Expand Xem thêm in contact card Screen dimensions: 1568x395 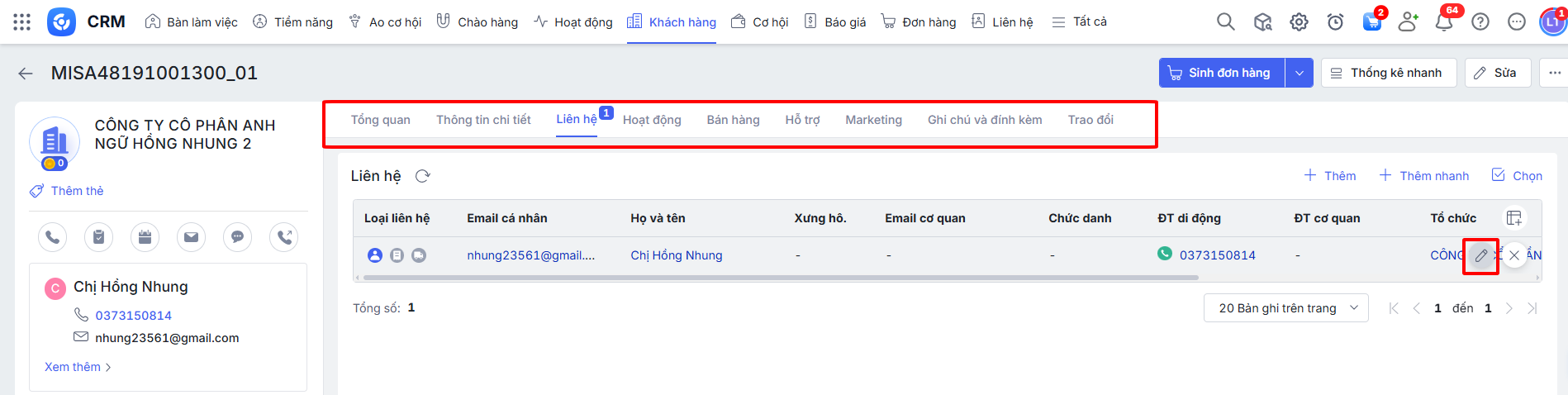point(77,367)
